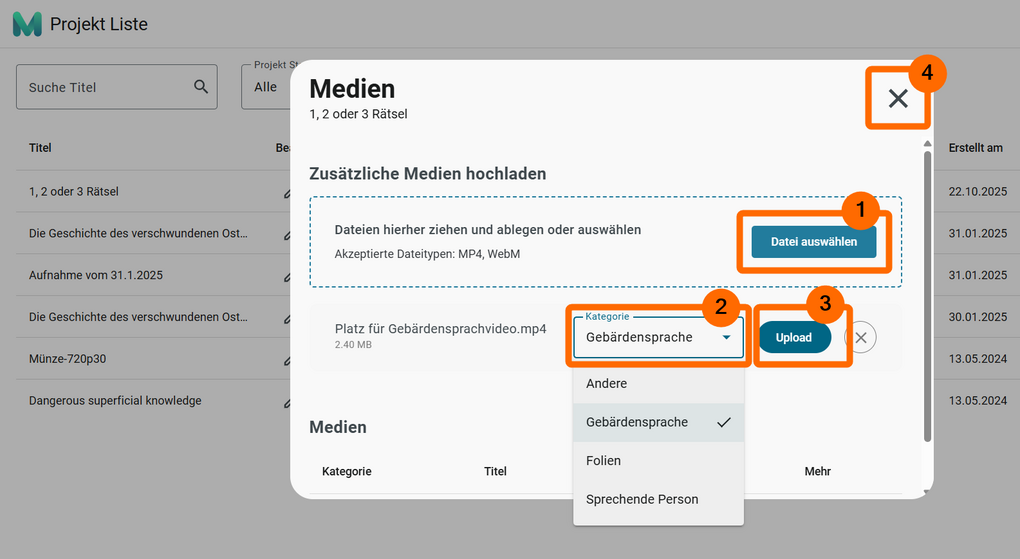
Task: Open the Münze-720p30 project row
Action: (x=68, y=359)
